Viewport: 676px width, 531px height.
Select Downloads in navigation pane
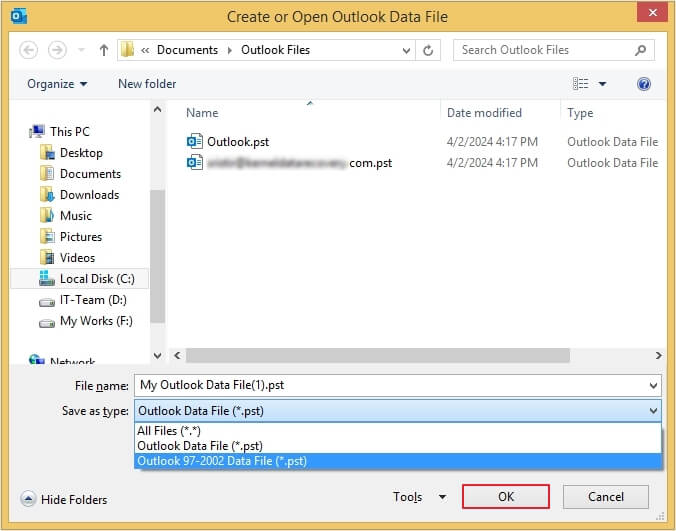[89, 195]
